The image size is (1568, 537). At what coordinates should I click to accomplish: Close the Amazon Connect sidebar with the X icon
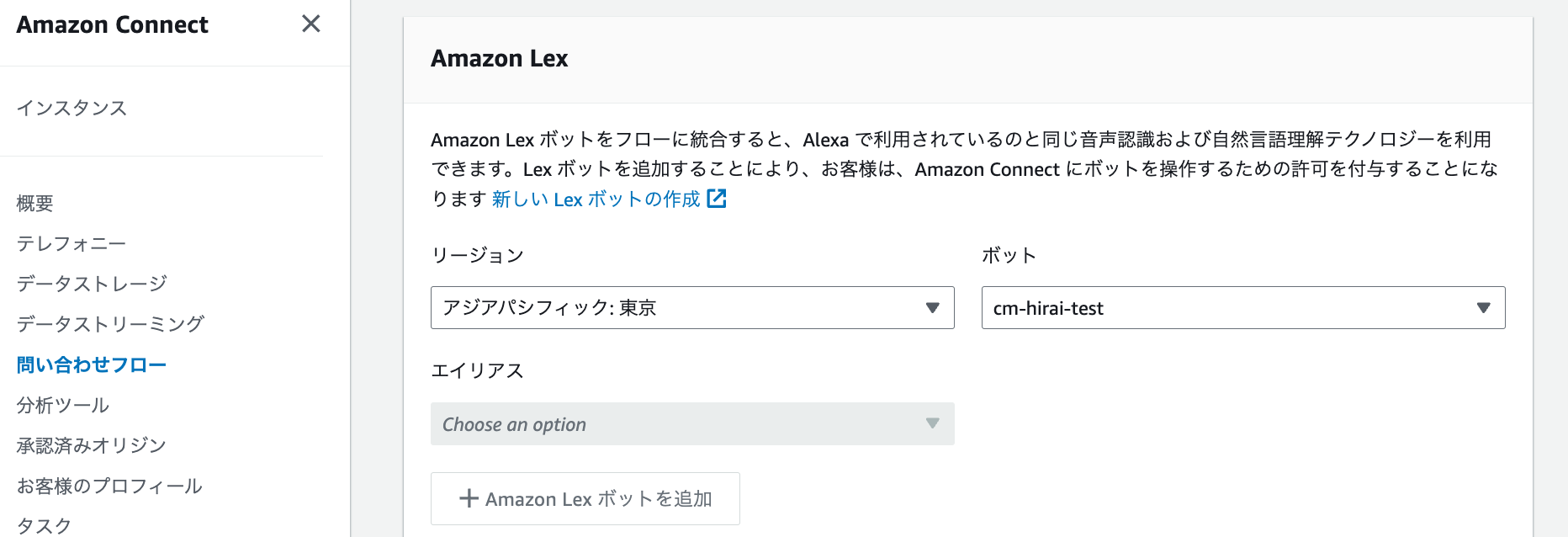coord(310,24)
